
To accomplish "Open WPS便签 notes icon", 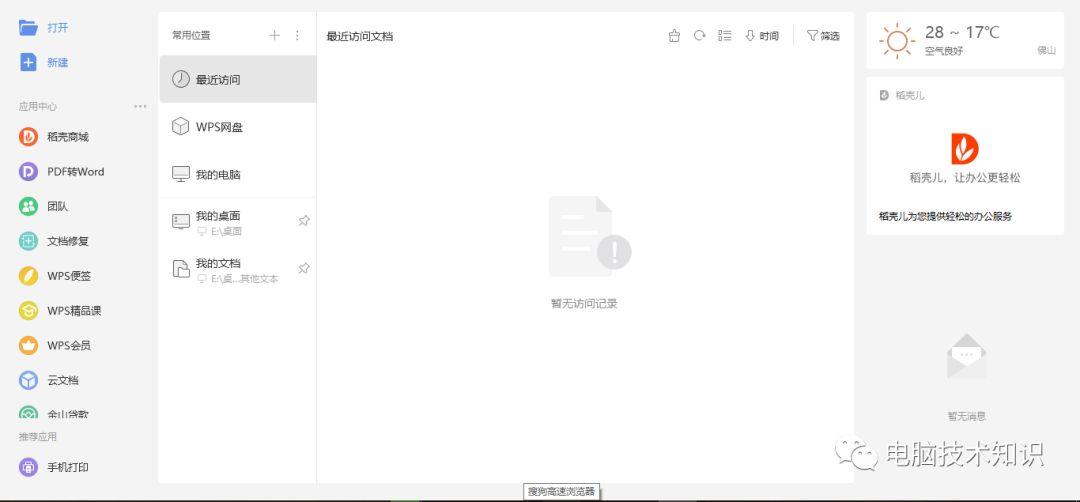I will (x=28, y=275).
